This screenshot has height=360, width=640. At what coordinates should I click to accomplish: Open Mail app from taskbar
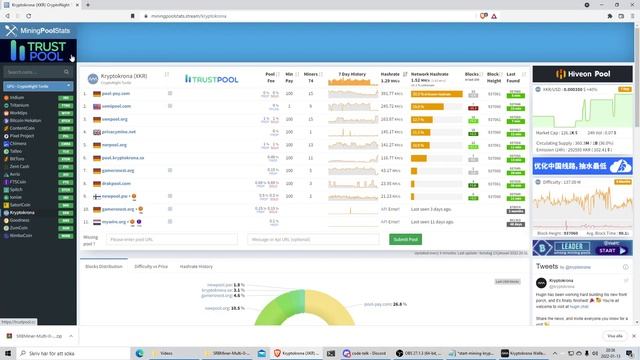click(x=262, y=353)
